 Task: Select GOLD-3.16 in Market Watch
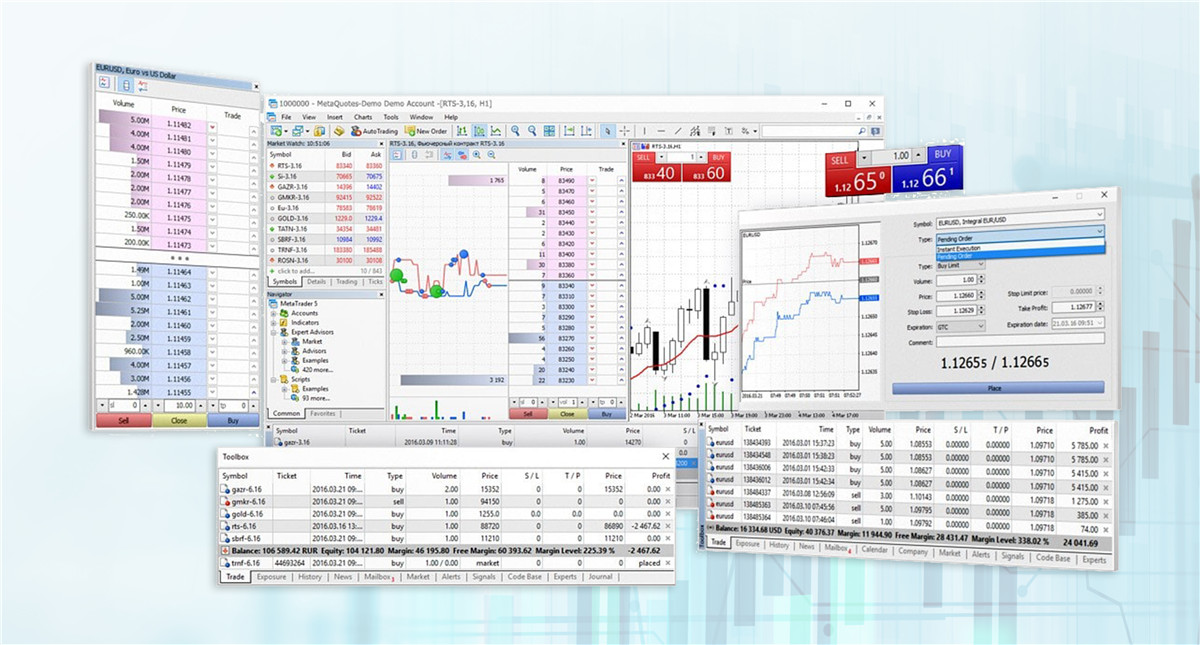326,218
